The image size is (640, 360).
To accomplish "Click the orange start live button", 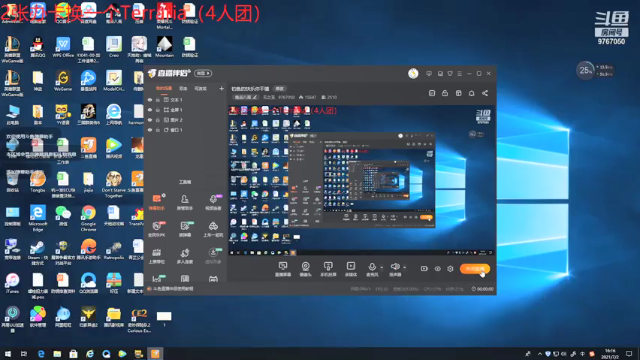I will [475, 269].
